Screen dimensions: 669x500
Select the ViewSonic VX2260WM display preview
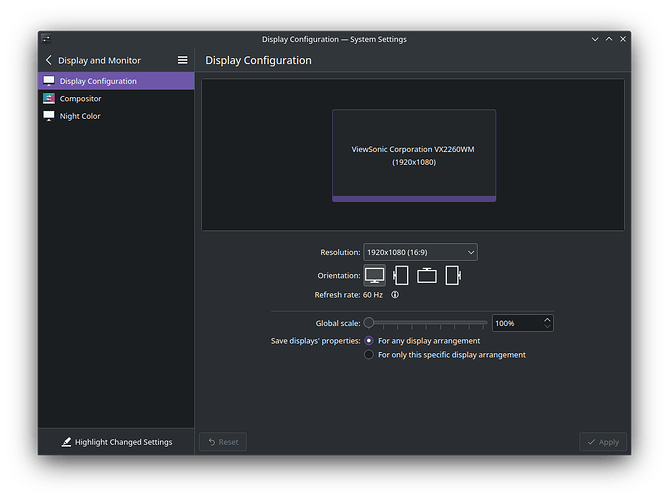click(x=414, y=155)
